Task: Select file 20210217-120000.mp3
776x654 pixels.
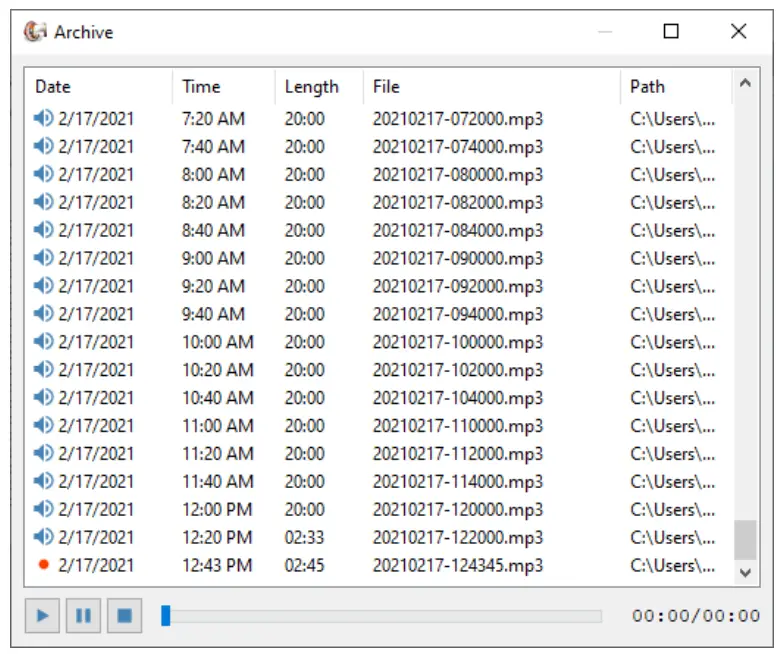Action: [x=458, y=509]
